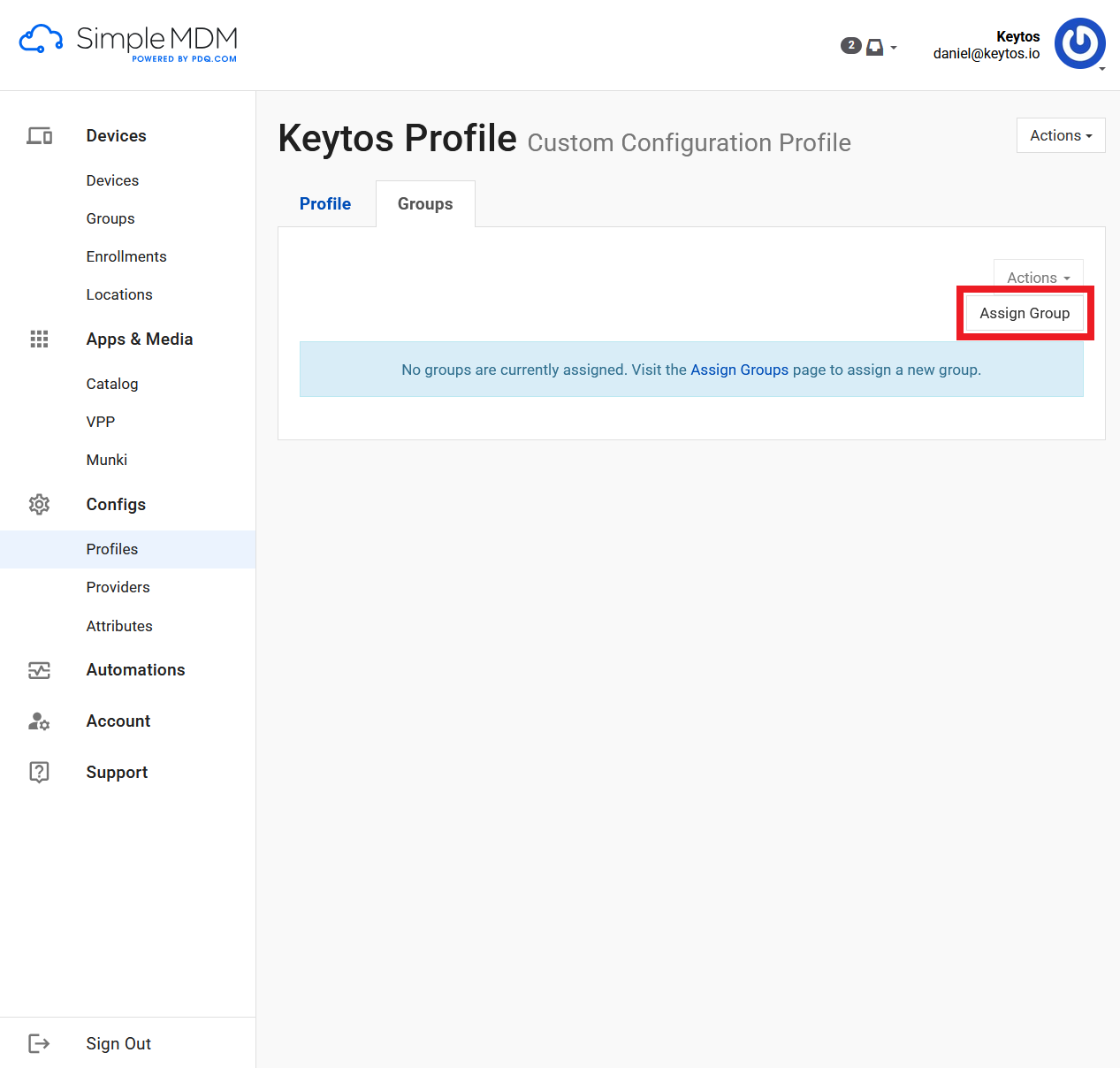Image resolution: width=1120 pixels, height=1068 pixels.
Task: Open the Devices section heading
Action: 117,136
